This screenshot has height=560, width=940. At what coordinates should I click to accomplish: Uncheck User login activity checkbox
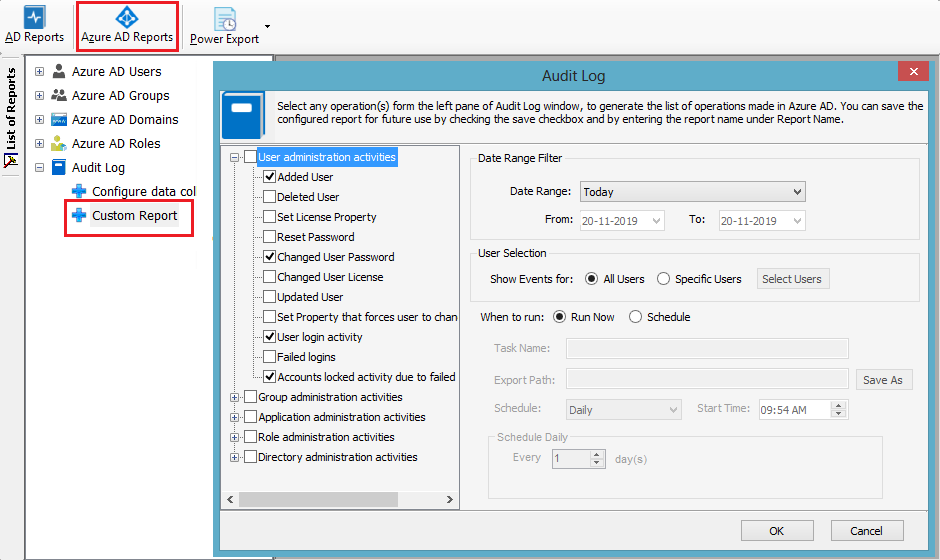coord(270,337)
